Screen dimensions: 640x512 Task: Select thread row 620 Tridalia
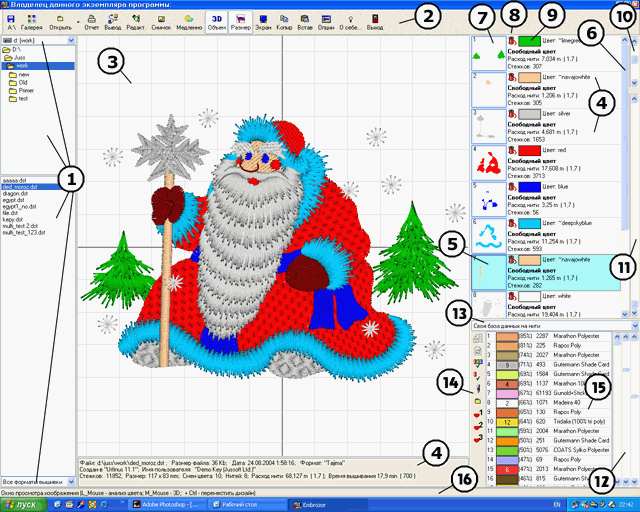point(549,421)
